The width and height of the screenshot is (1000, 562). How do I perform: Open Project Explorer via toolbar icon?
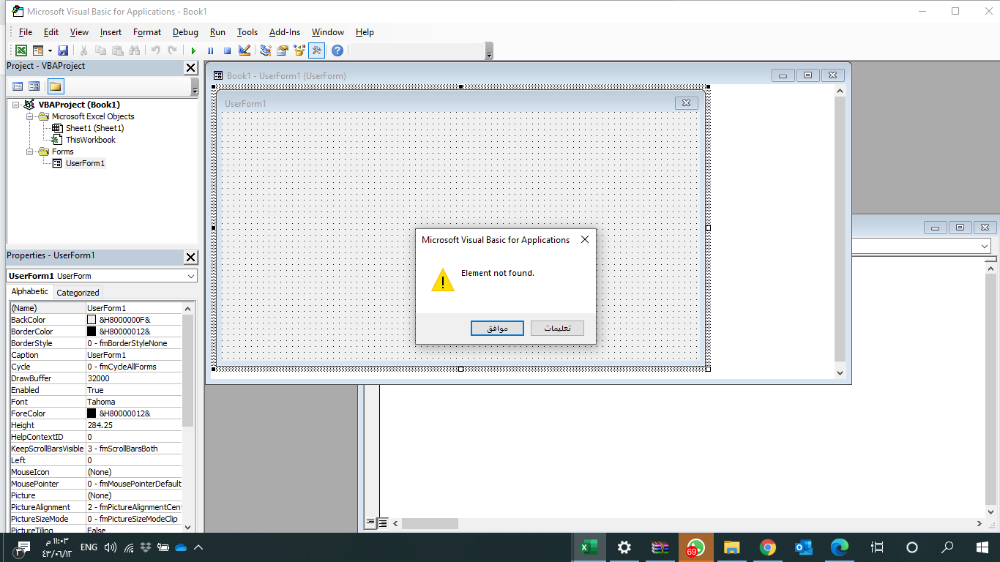click(265, 50)
